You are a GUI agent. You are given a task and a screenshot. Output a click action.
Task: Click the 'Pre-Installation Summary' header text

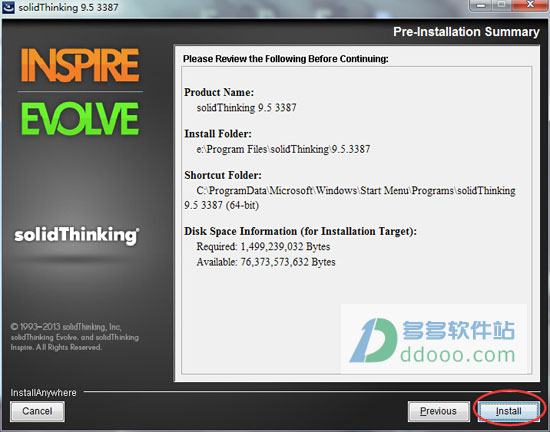pos(466,32)
